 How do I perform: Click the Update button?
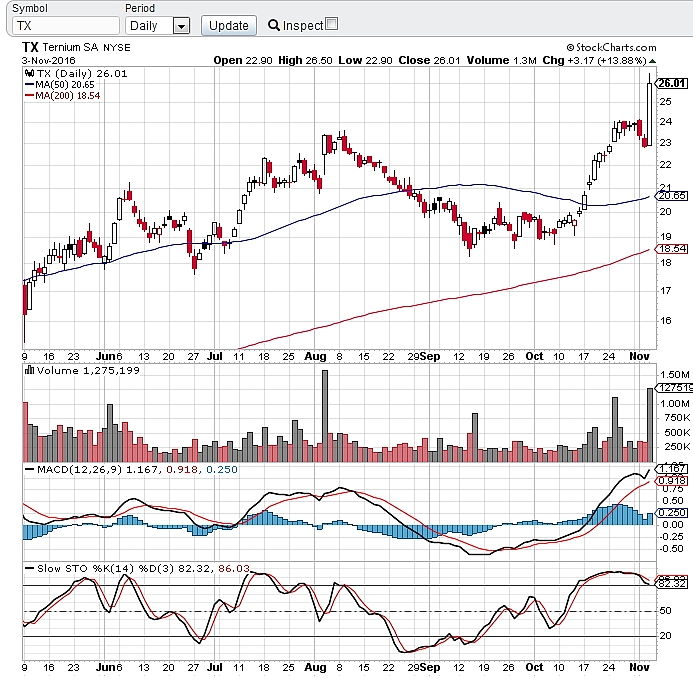(x=228, y=26)
